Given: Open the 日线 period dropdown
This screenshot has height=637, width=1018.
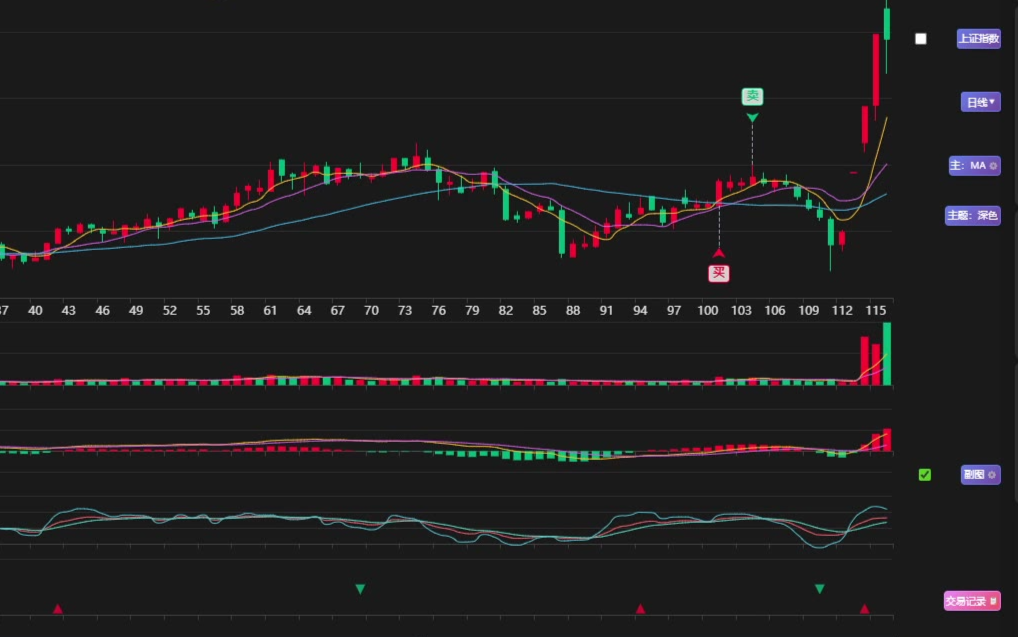Looking at the screenshot, I should tap(980, 102).
